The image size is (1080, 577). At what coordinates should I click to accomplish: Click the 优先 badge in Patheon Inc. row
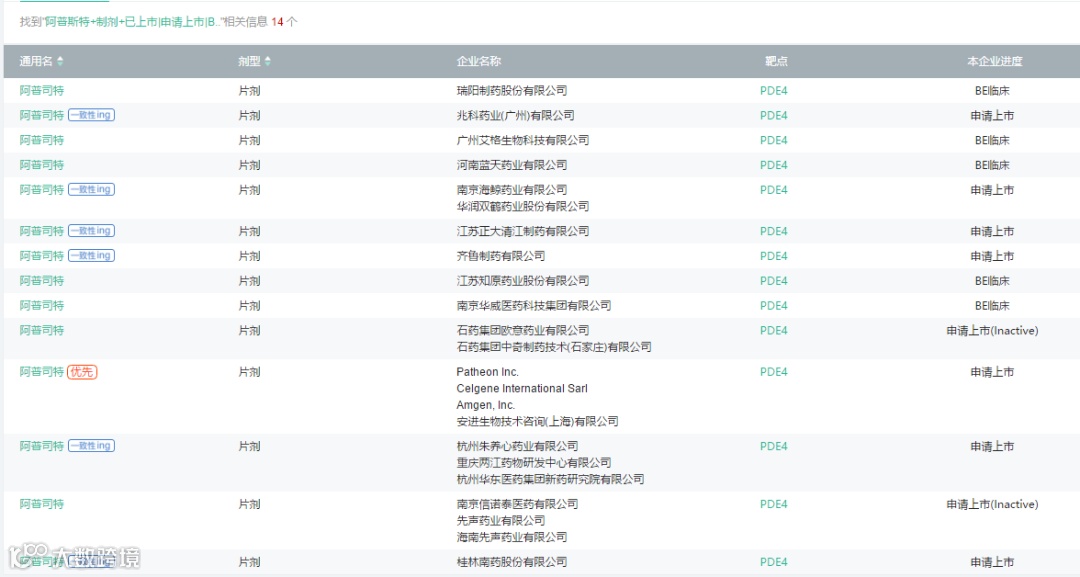pyautogui.click(x=82, y=372)
